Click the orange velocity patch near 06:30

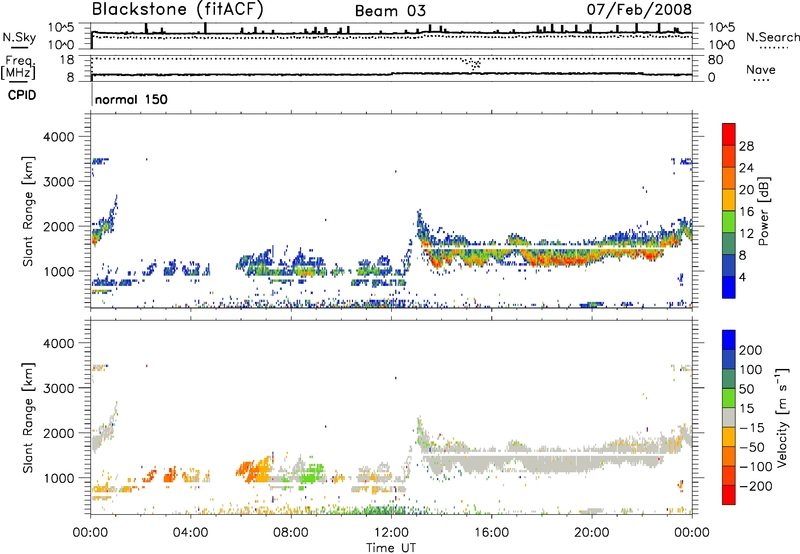254,469
